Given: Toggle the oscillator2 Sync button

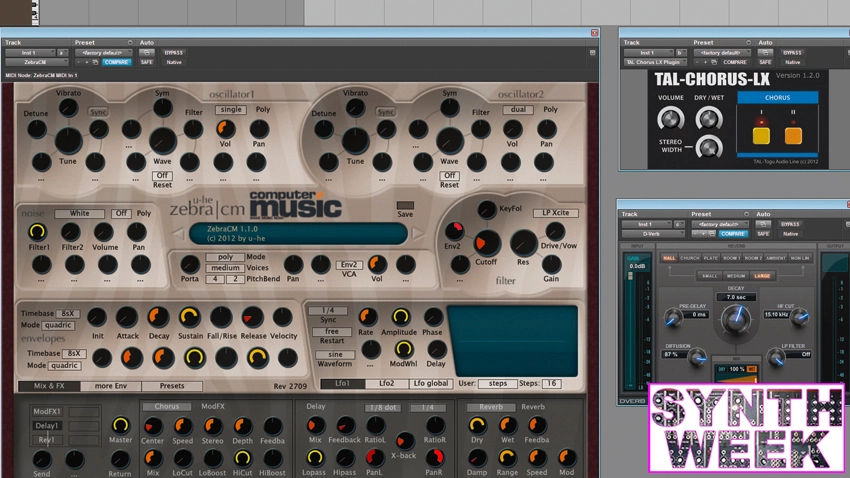Looking at the screenshot, I should pos(386,112).
